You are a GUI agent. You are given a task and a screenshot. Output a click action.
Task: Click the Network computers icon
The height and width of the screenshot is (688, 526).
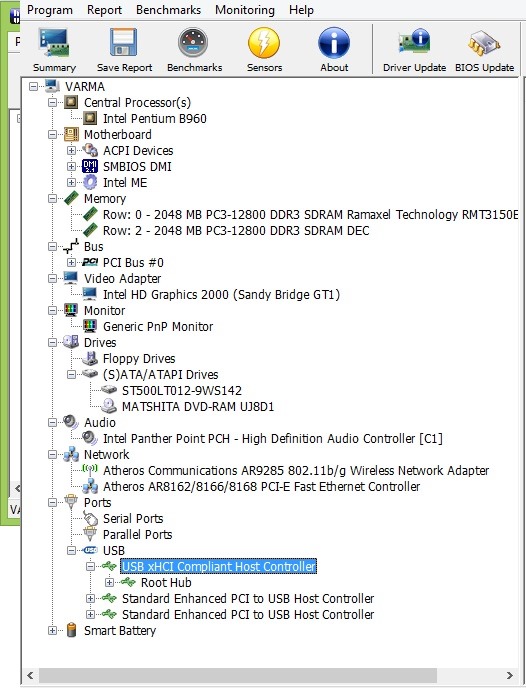(x=71, y=454)
